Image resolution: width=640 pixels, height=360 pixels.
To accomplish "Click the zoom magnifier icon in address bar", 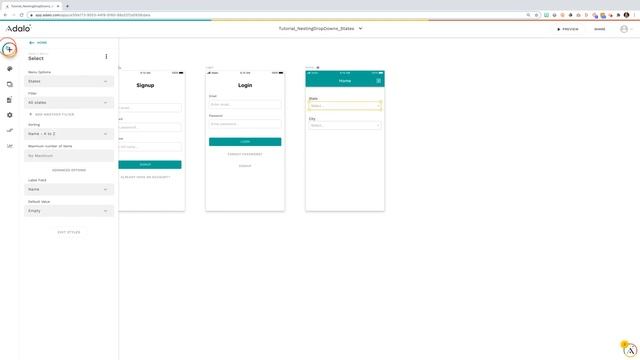I will click(x=528, y=15).
